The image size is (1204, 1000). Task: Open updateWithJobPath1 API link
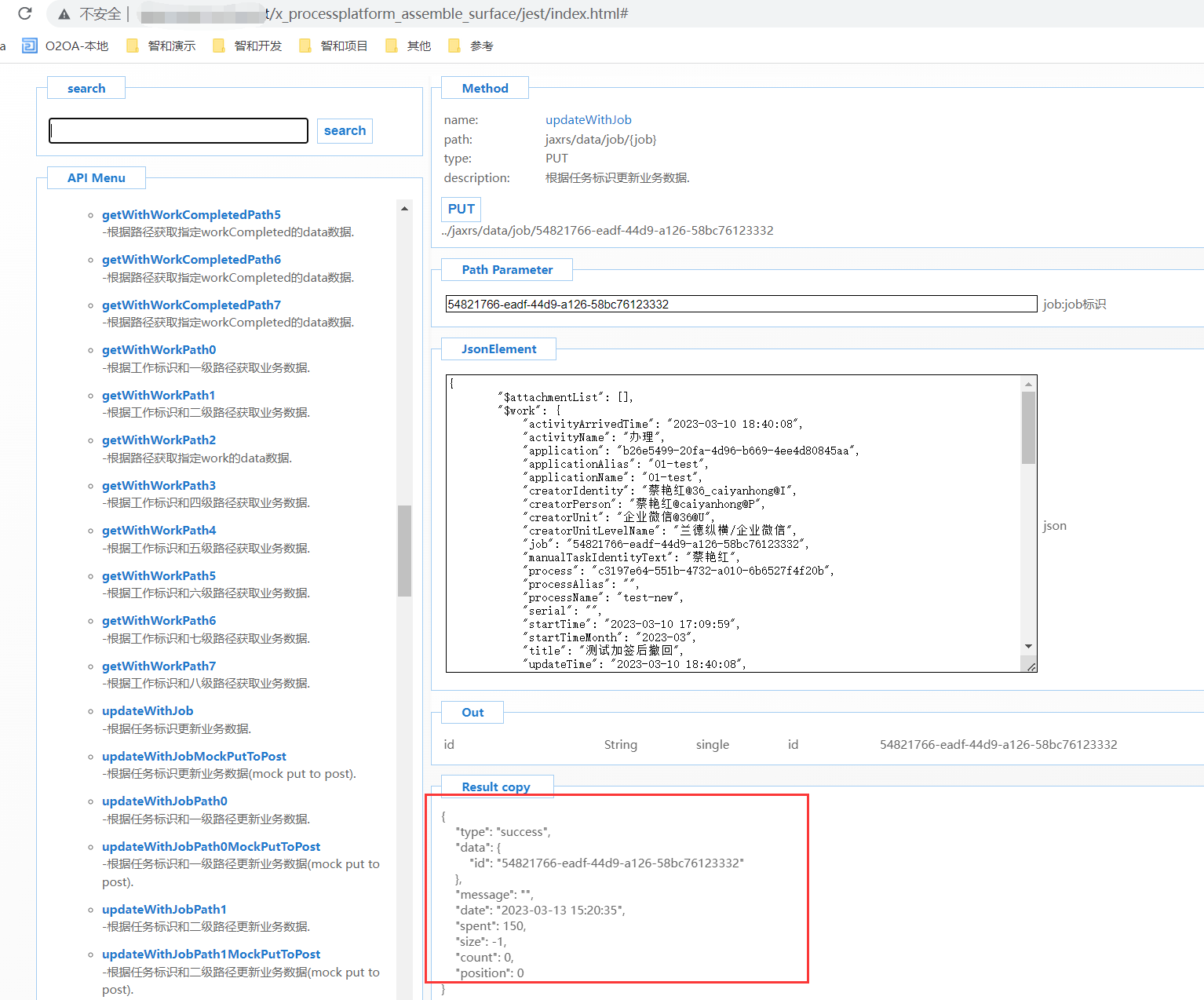(x=164, y=909)
